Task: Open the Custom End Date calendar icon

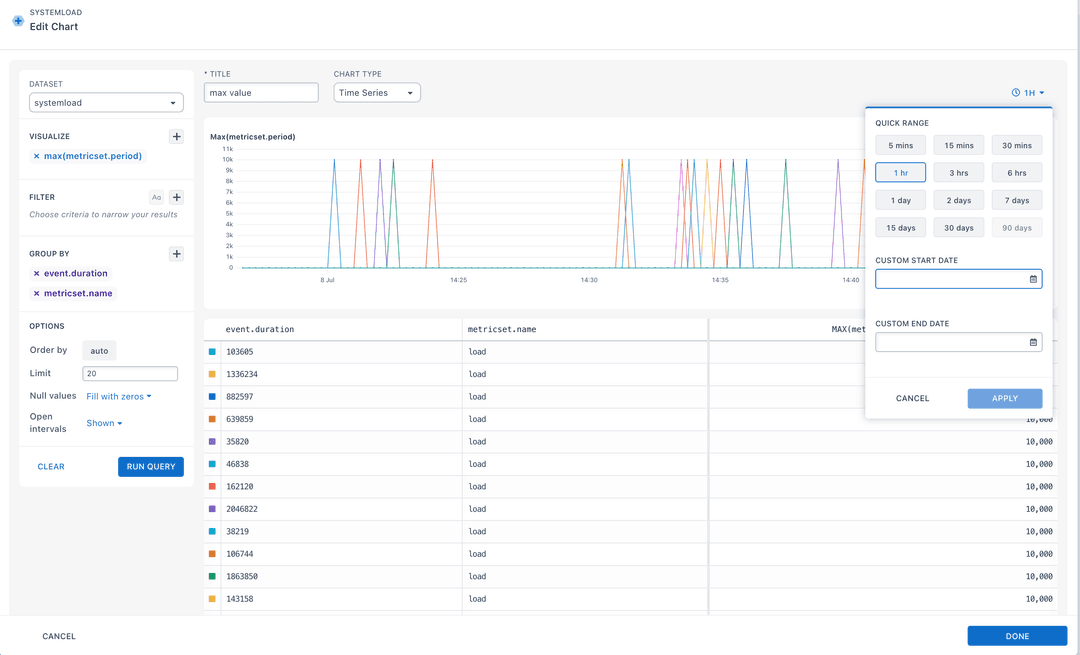Action: [x=1032, y=342]
